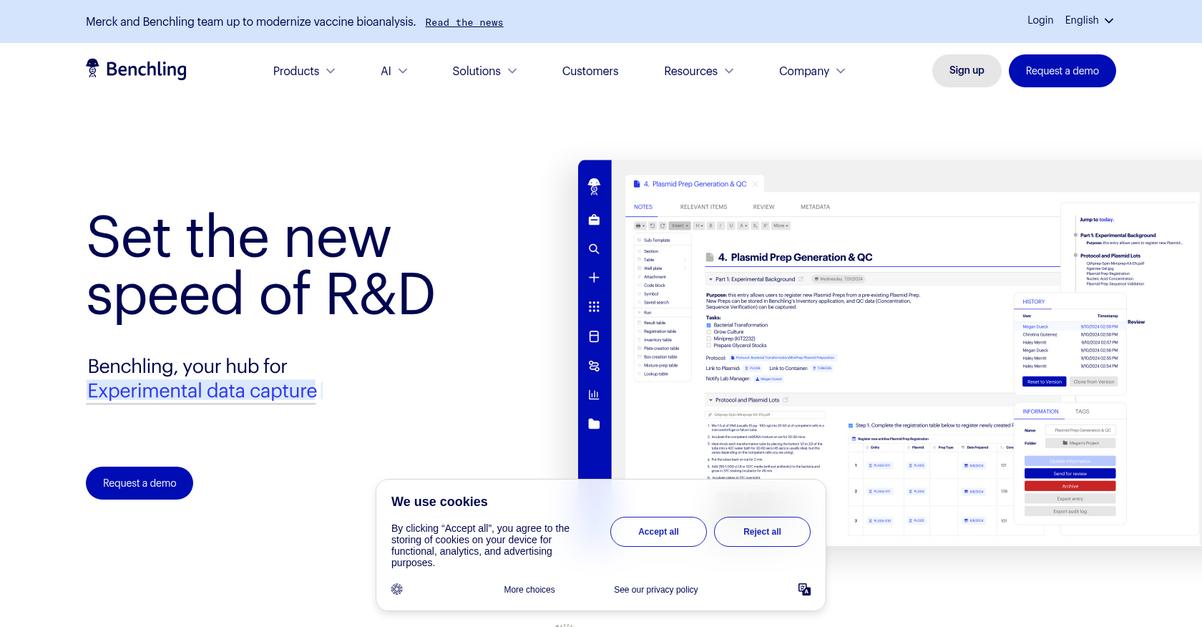The height and width of the screenshot is (627, 1202).
Task: Select the HISTORY panel tab
Action: point(1034,301)
